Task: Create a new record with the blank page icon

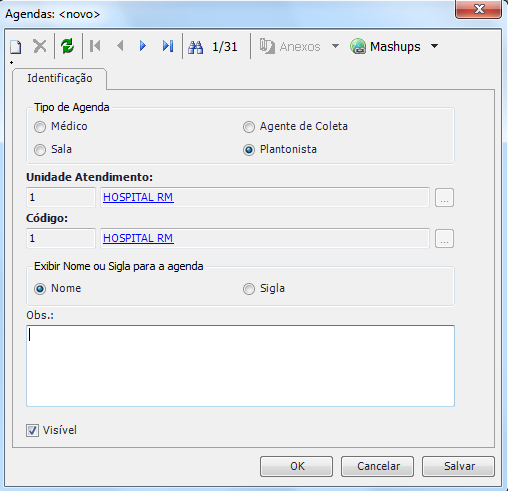Action: pyautogui.click(x=15, y=47)
